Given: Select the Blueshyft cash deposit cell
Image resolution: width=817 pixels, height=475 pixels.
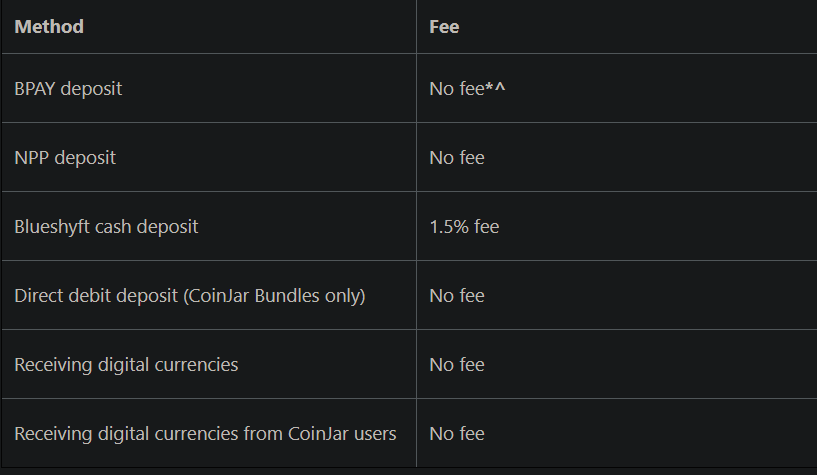Looking at the screenshot, I should click(209, 226).
